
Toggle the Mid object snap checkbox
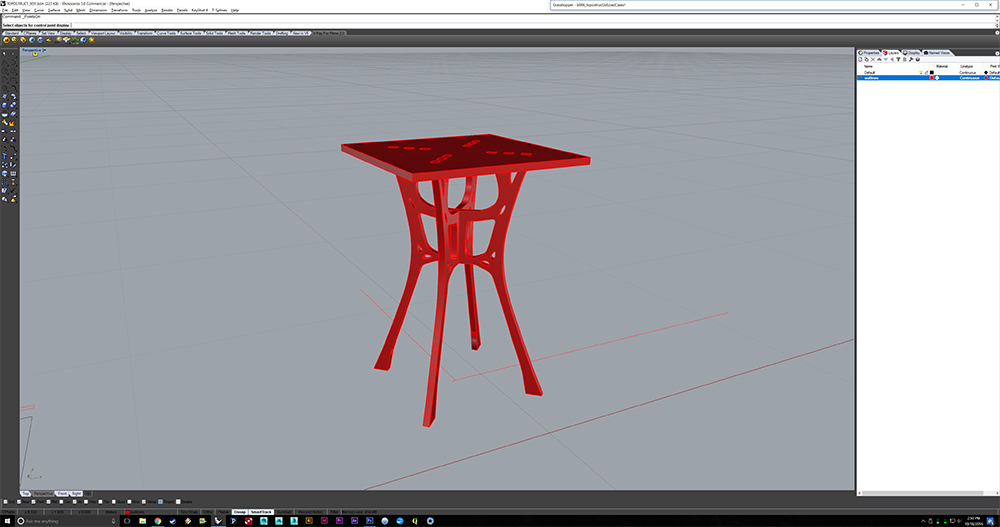coord(48,501)
